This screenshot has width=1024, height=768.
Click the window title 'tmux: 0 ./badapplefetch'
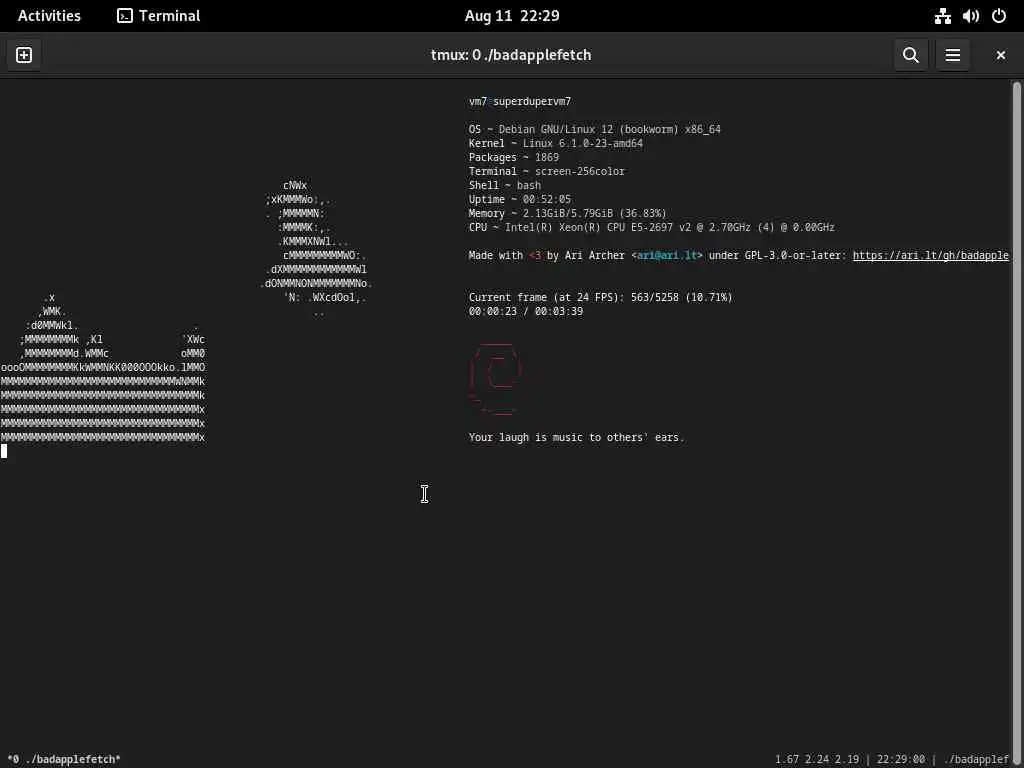click(511, 55)
